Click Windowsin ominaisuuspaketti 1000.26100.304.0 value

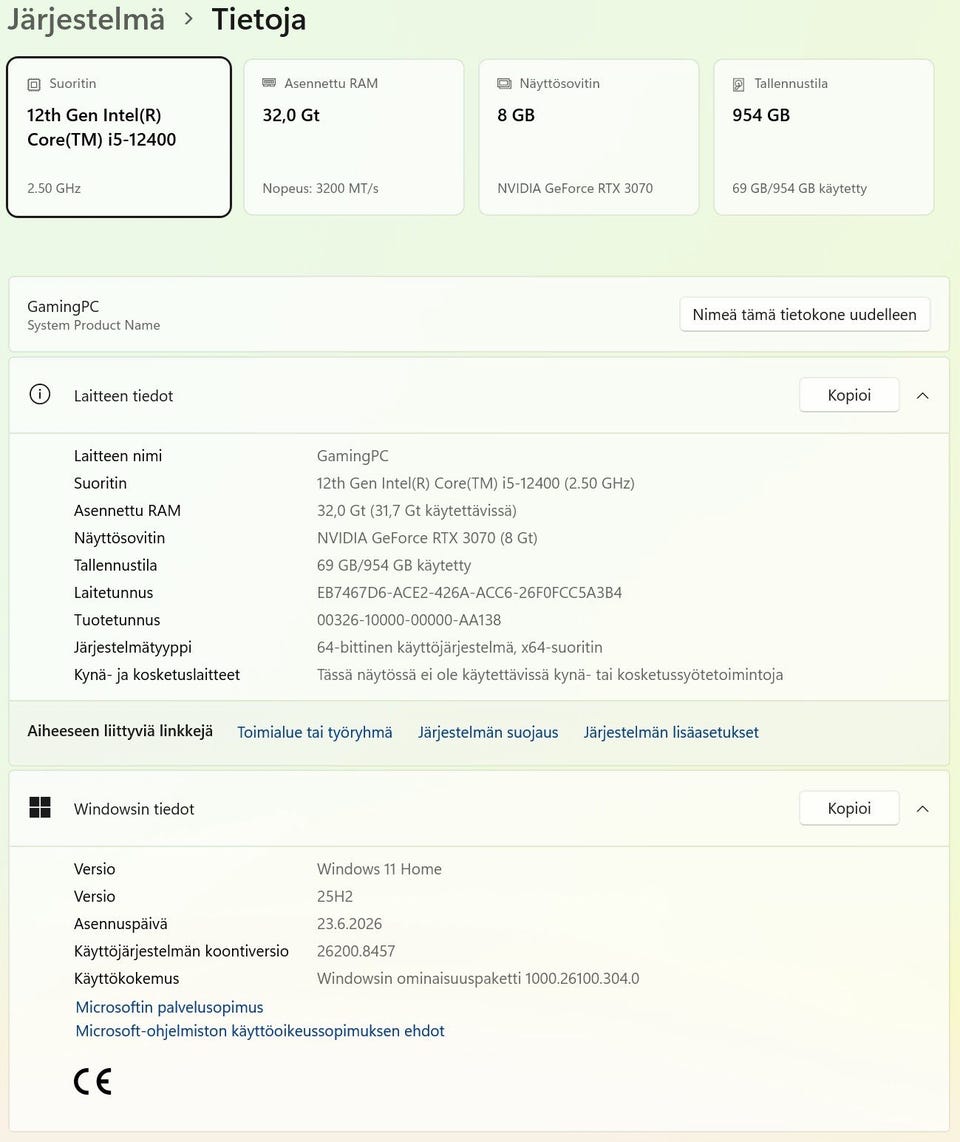pyautogui.click(x=478, y=978)
